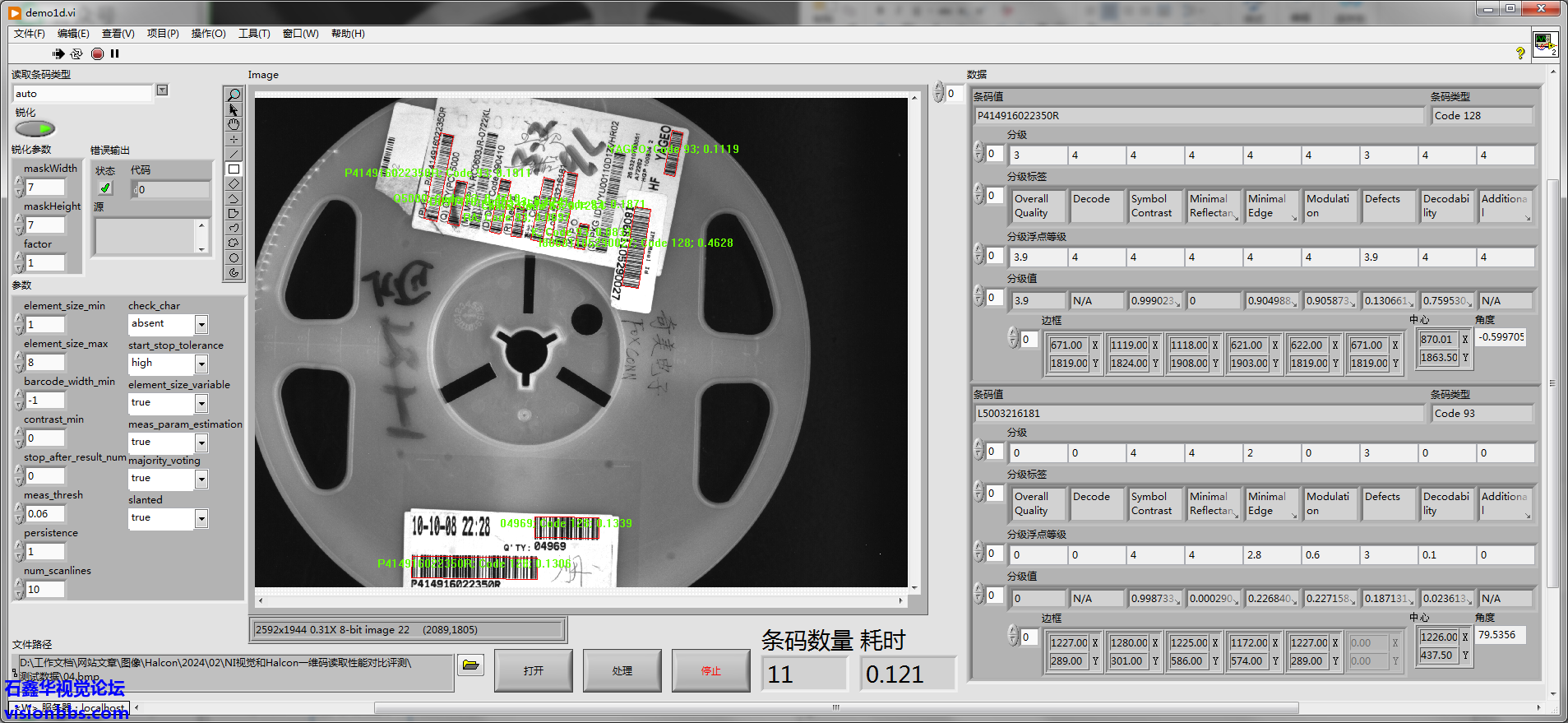Viewport: 1568px width, 723px height.
Task: Click the contrast_min input field
Action: coord(45,438)
